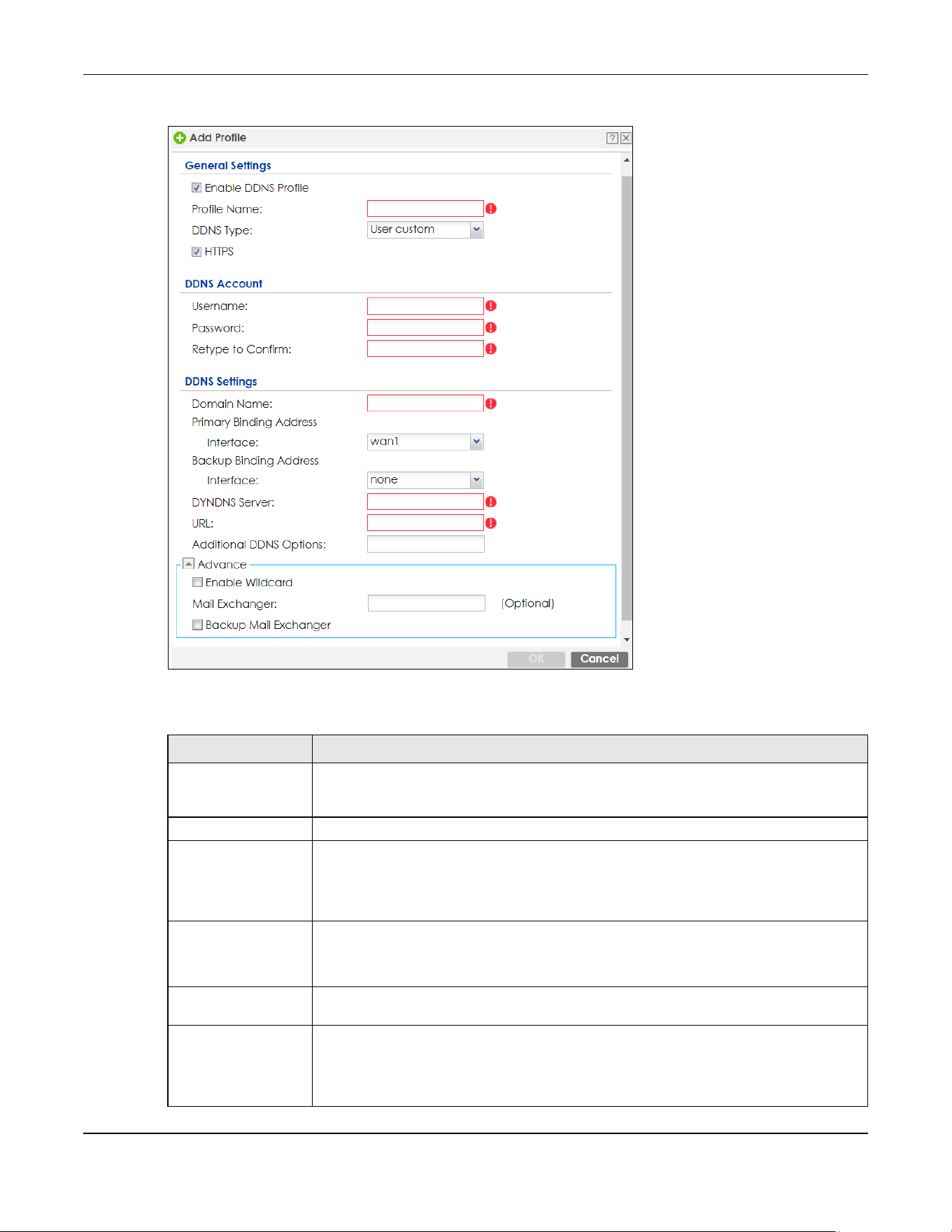Image resolution: width=952 pixels, height=1232 pixels.
Task: Click the Password field error icon
Action: 491,327
